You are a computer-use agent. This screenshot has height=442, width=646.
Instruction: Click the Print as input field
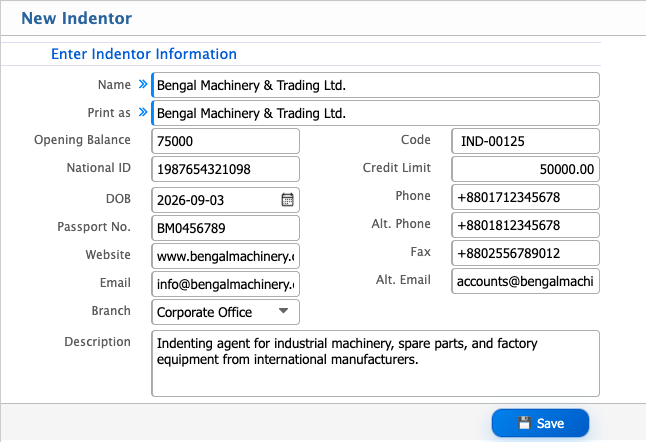pyautogui.click(x=375, y=113)
